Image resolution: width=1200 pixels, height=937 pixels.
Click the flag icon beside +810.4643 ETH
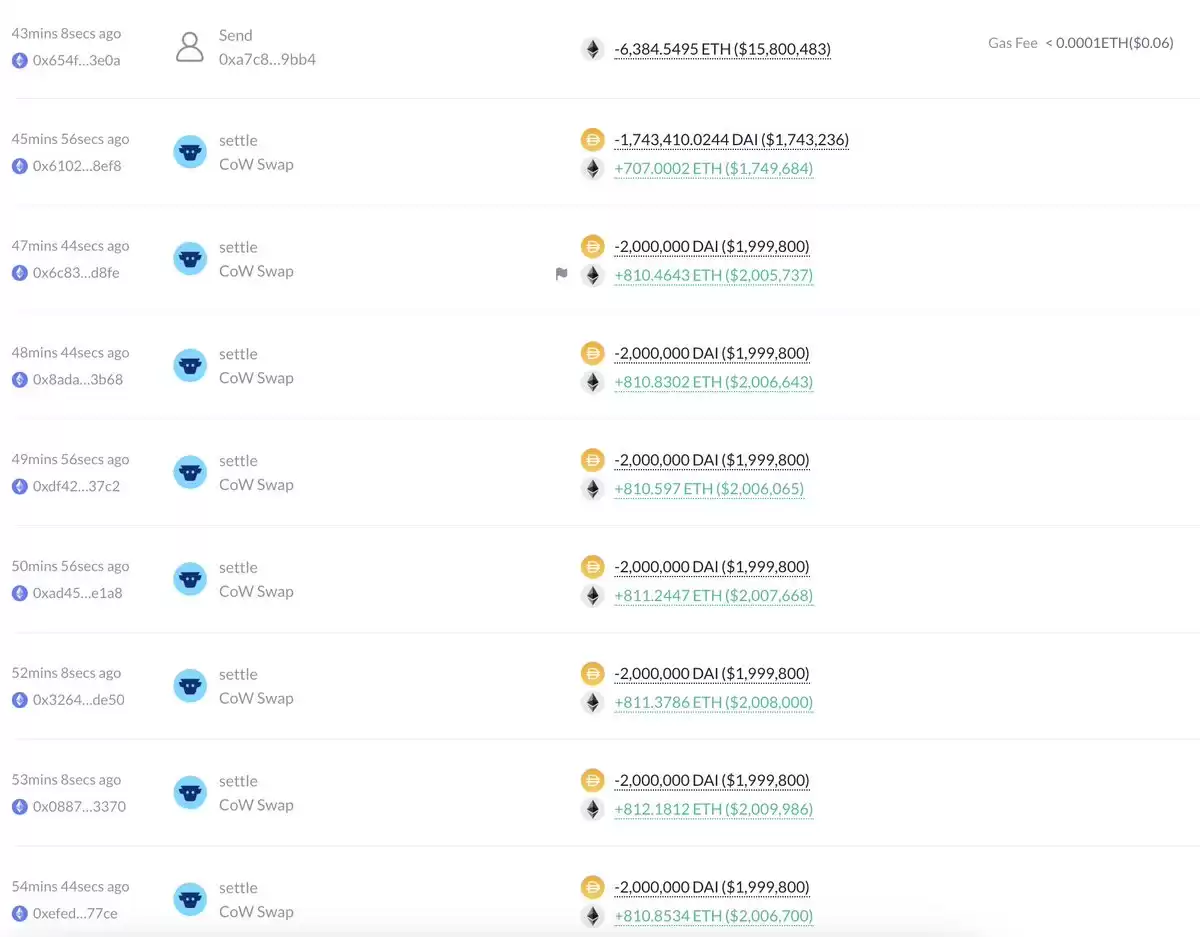pyautogui.click(x=562, y=275)
